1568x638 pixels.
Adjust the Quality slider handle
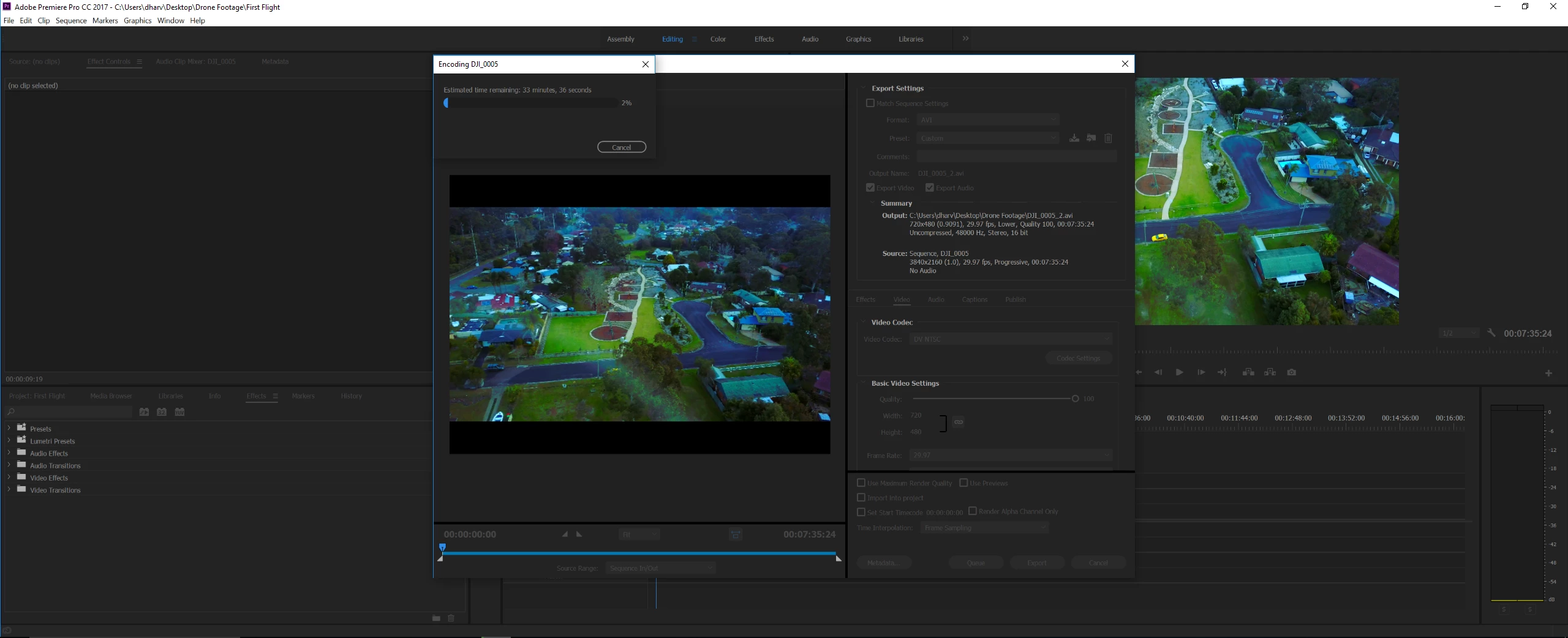[1075, 399]
